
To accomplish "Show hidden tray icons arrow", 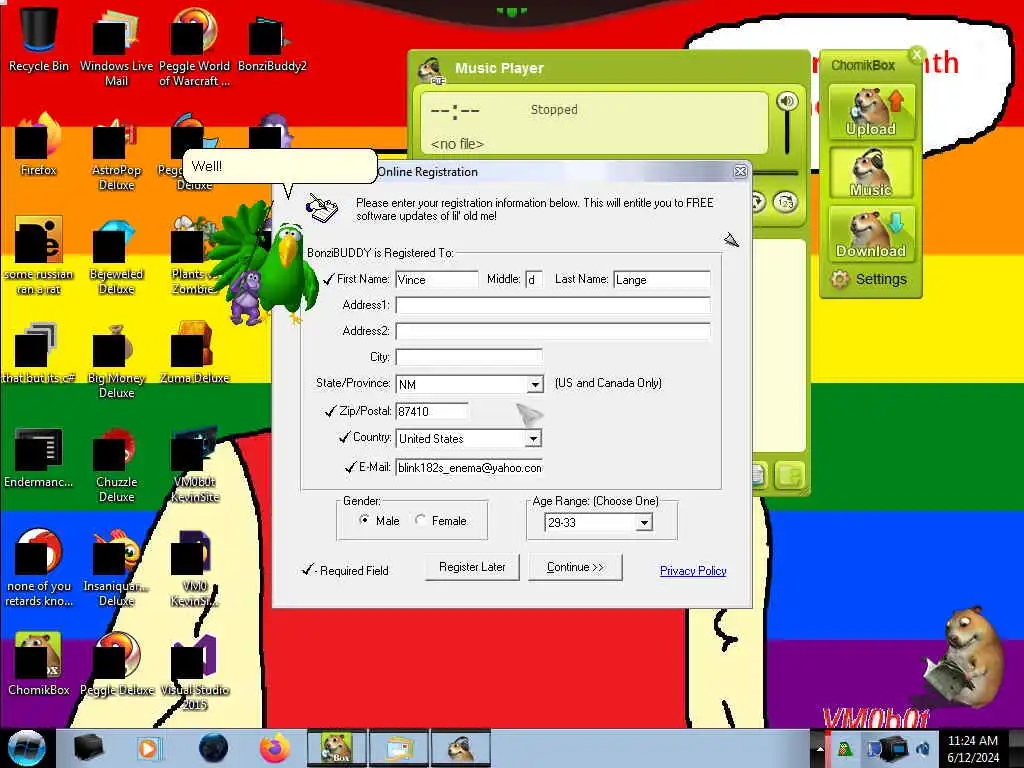I will pos(820,749).
